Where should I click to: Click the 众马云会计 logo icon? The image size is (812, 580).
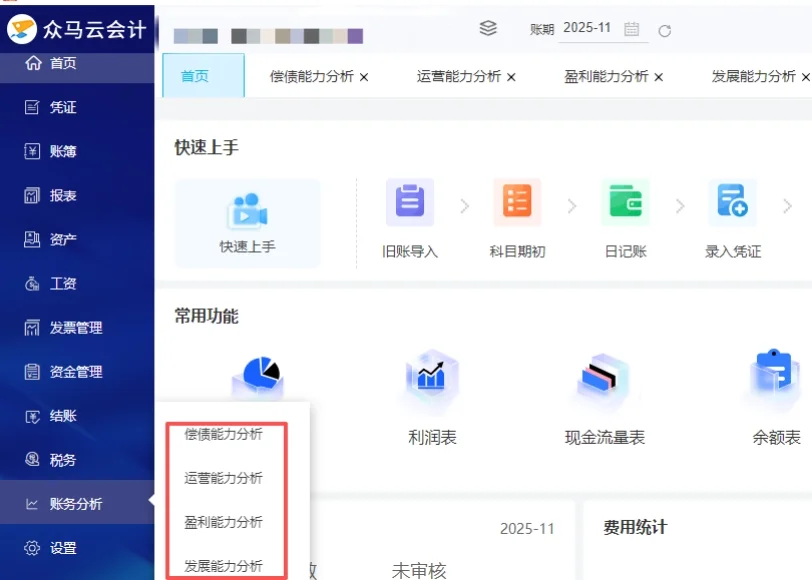click(x=22, y=29)
